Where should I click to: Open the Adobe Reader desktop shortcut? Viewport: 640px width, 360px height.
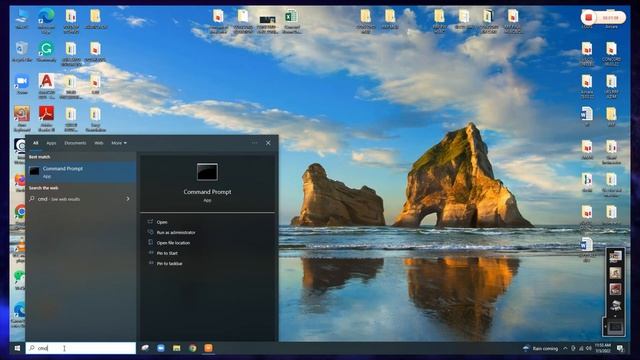click(x=46, y=118)
